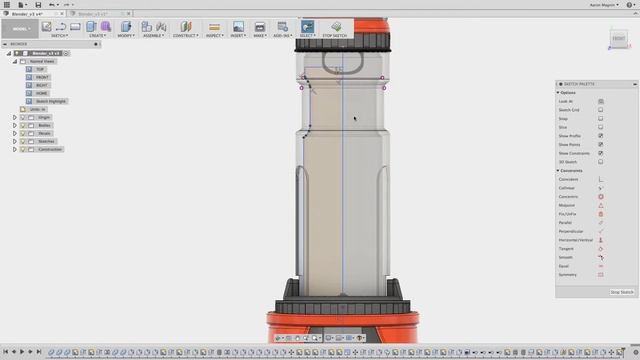The image size is (640, 360).
Task: Open the CONSTRUCT dropdown menu
Action: coord(186,36)
